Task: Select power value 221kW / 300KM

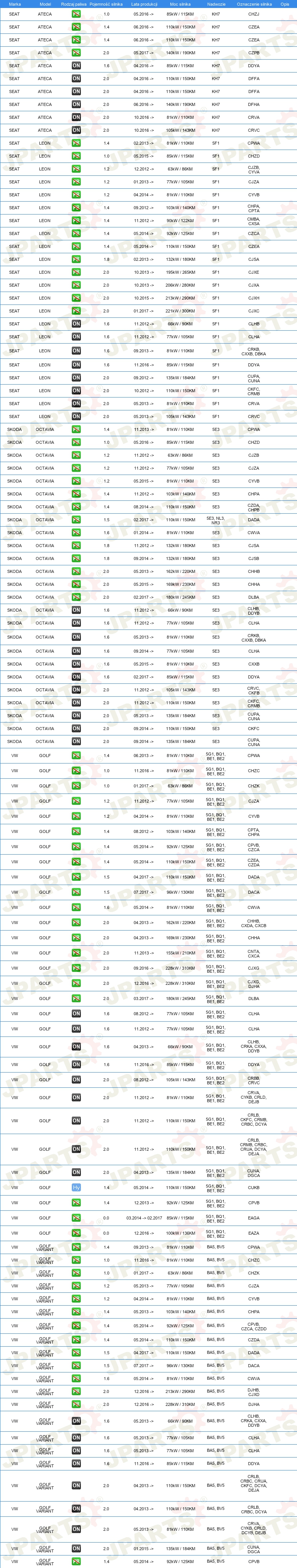Action: (180, 311)
